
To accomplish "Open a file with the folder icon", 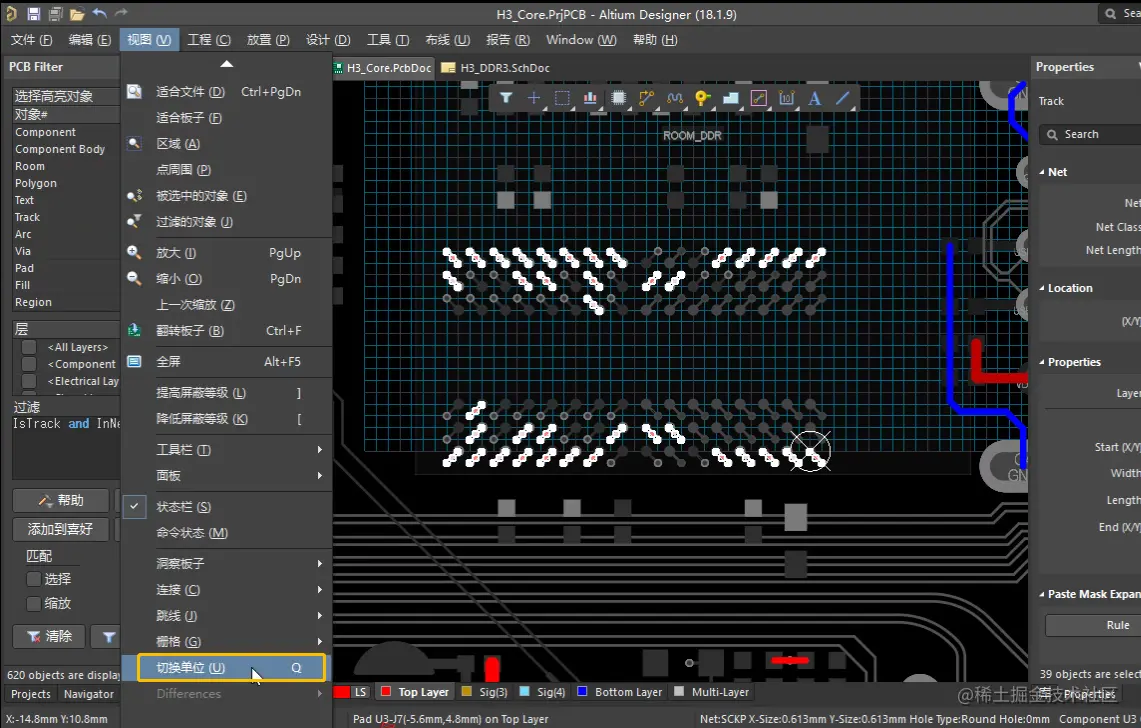I will point(77,14).
